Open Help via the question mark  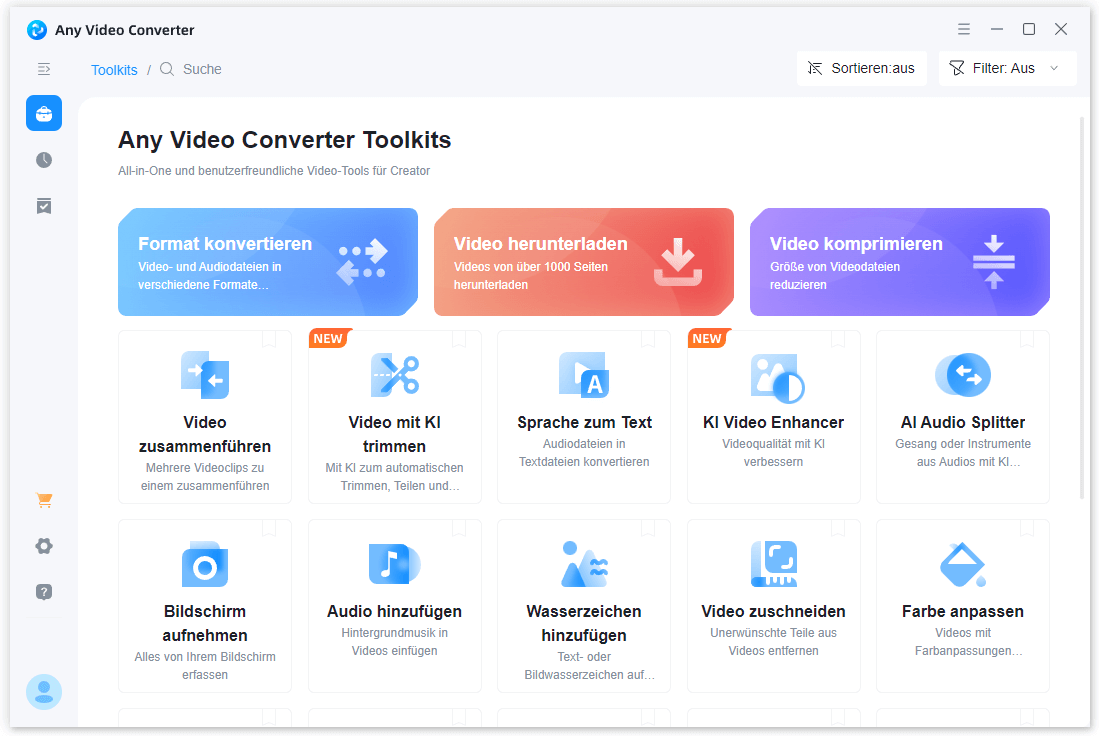[43, 591]
